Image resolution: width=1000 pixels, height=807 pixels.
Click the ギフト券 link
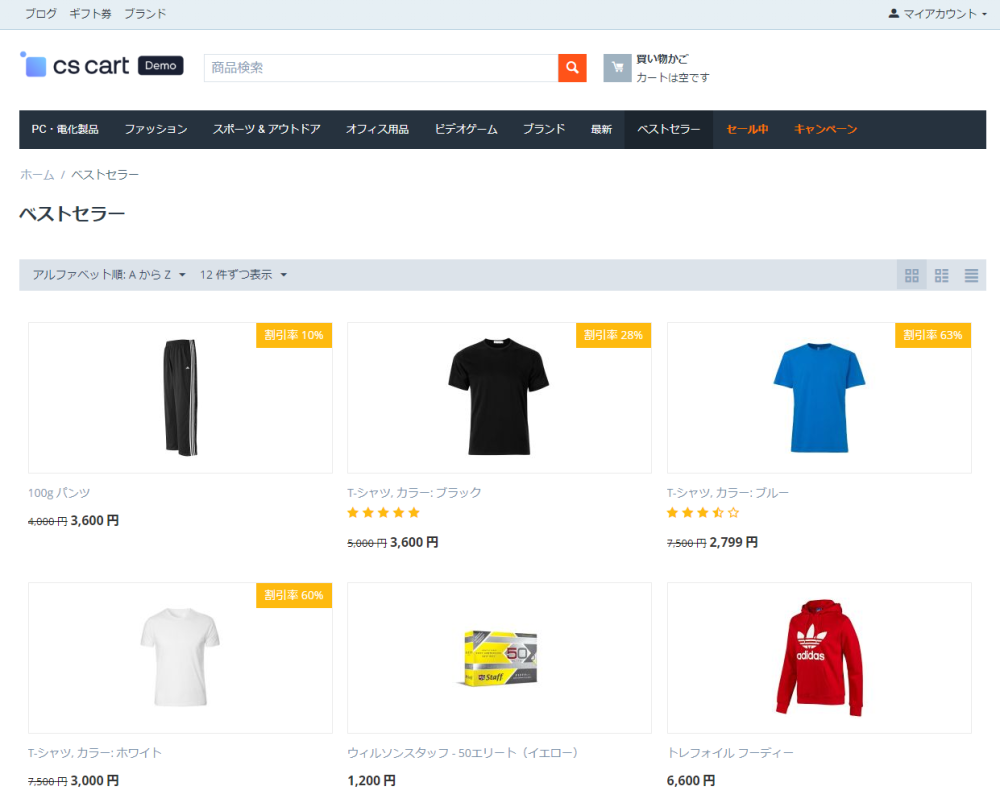tap(90, 13)
